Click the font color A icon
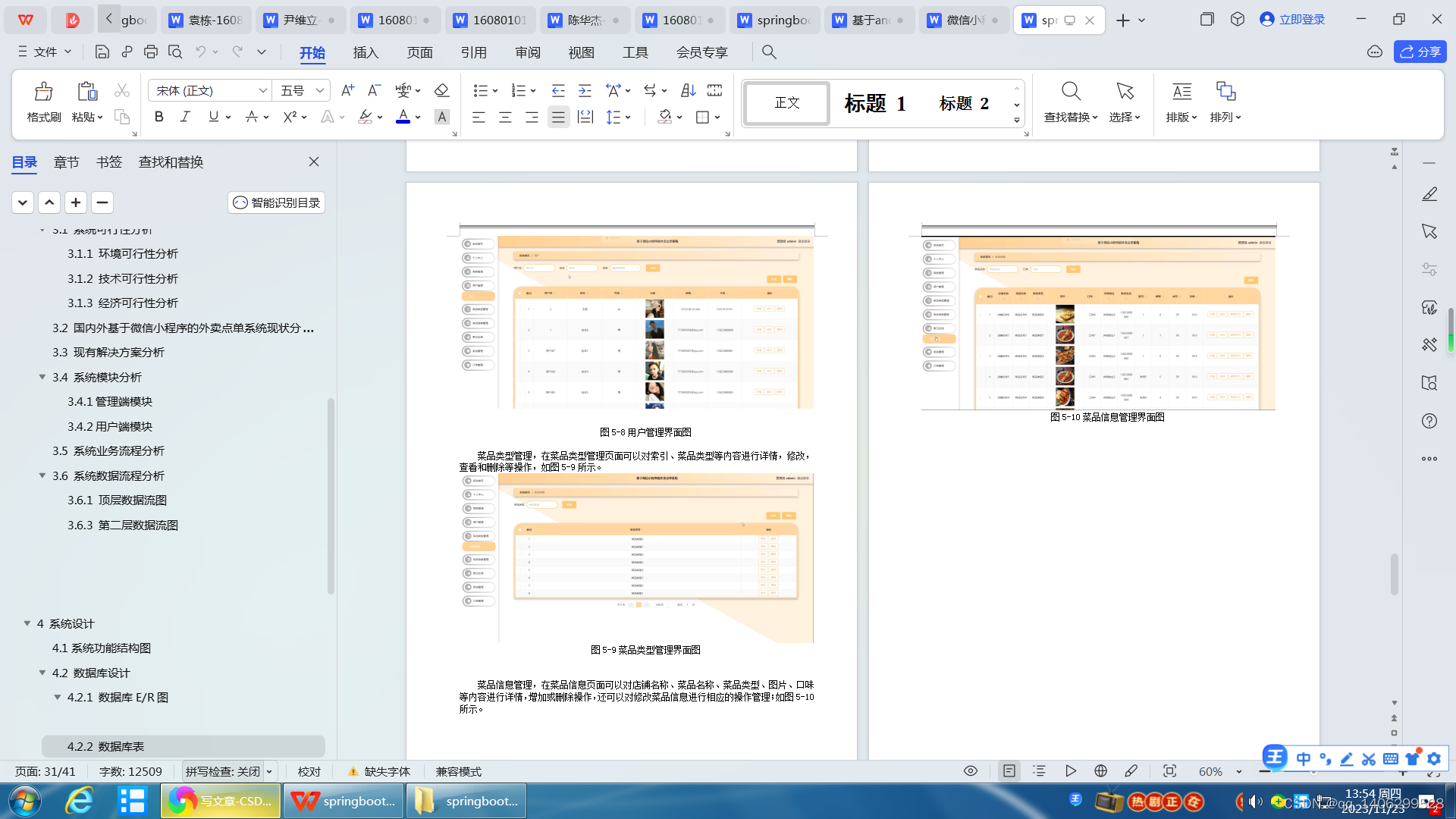 (x=403, y=117)
